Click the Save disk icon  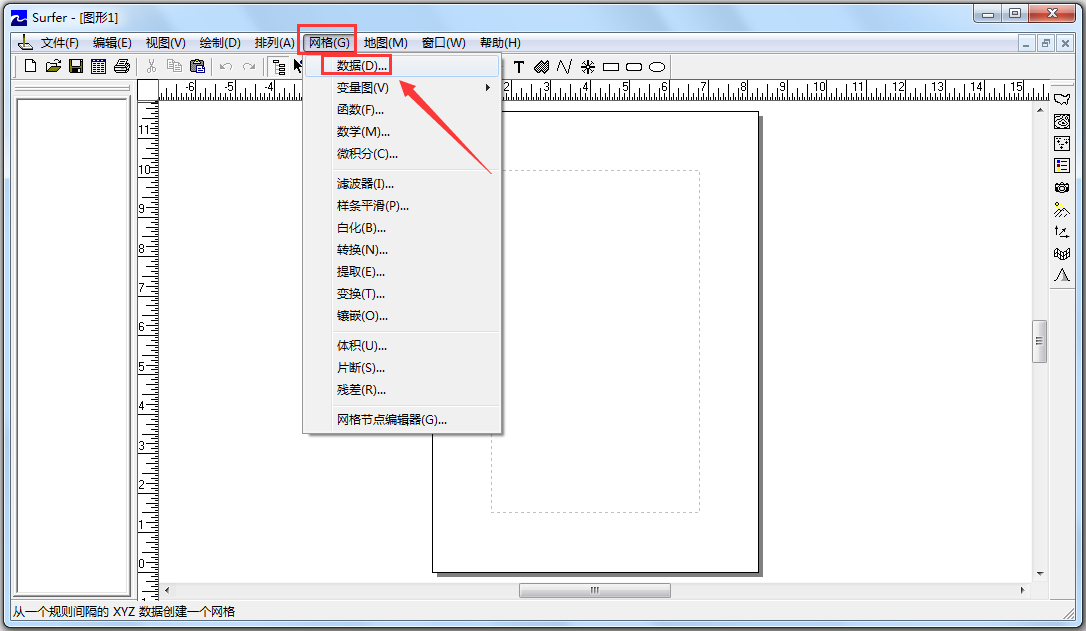pyautogui.click(x=76, y=66)
